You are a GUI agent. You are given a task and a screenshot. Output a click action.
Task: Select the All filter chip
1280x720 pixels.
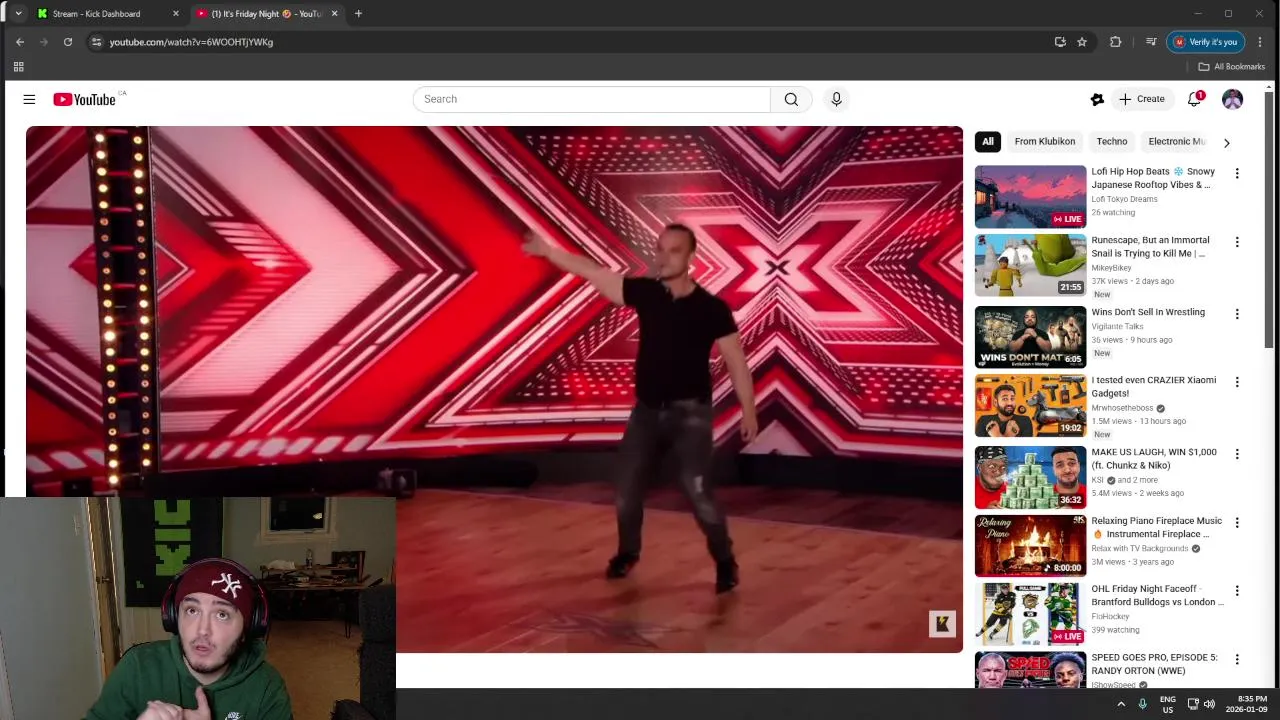point(988,142)
